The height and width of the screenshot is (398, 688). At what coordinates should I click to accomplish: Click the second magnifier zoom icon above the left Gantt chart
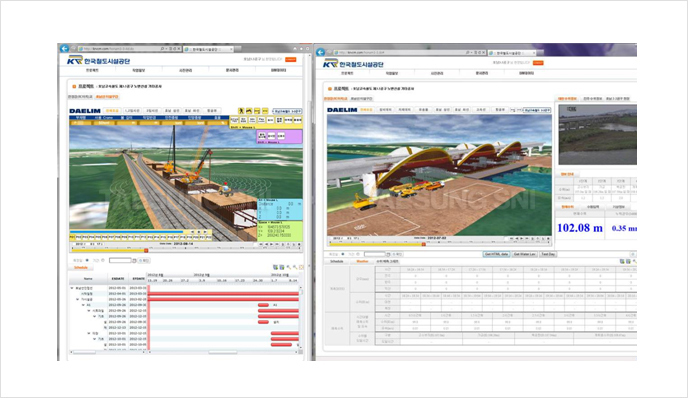coord(294,267)
